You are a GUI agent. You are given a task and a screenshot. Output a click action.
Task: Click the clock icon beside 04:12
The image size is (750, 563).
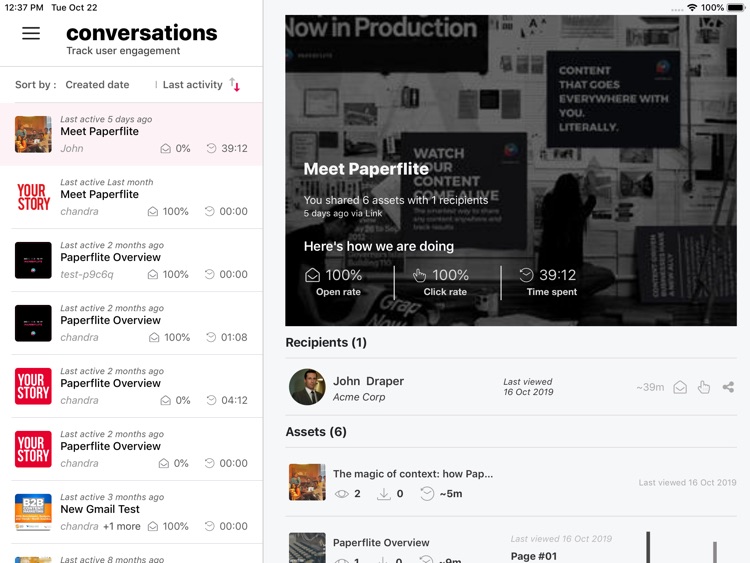click(211, 400)
